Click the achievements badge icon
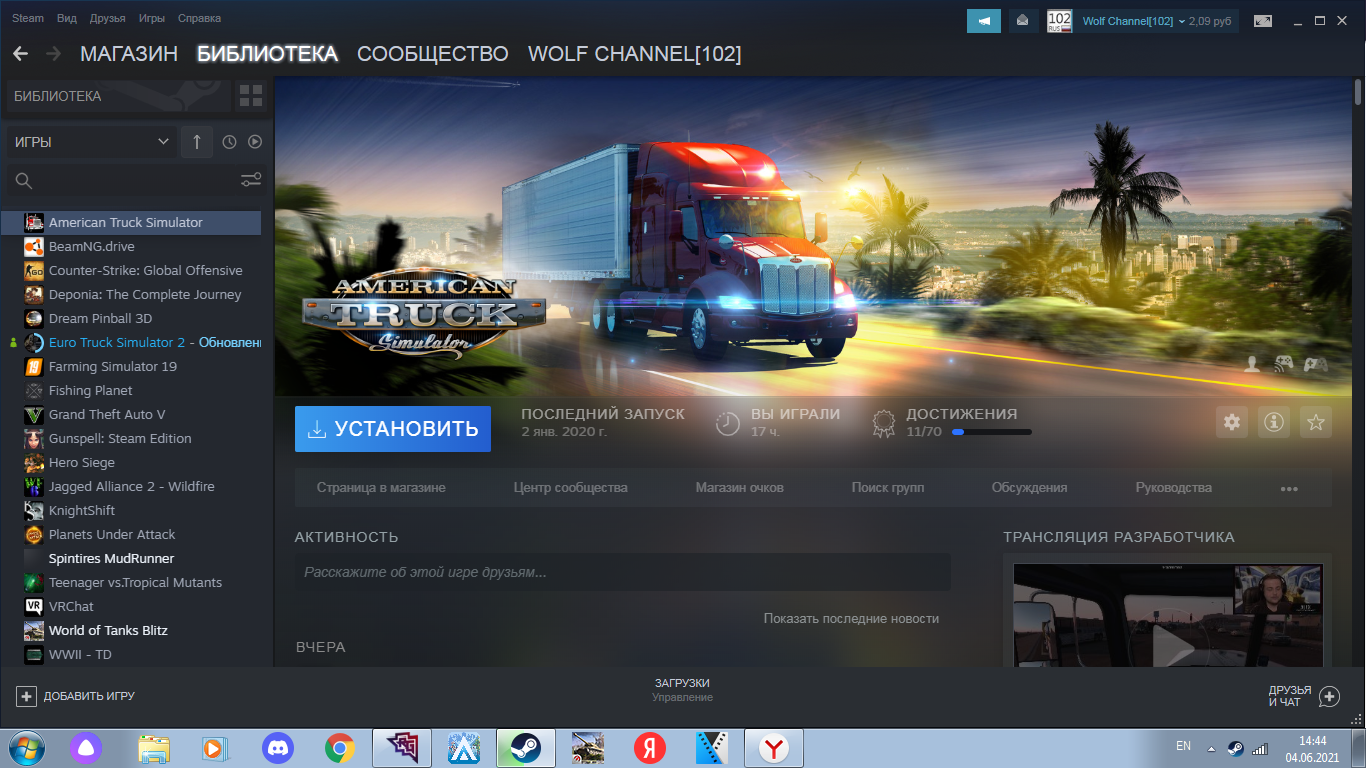The height and width of the screenshot is (768, 1366). 883,424
